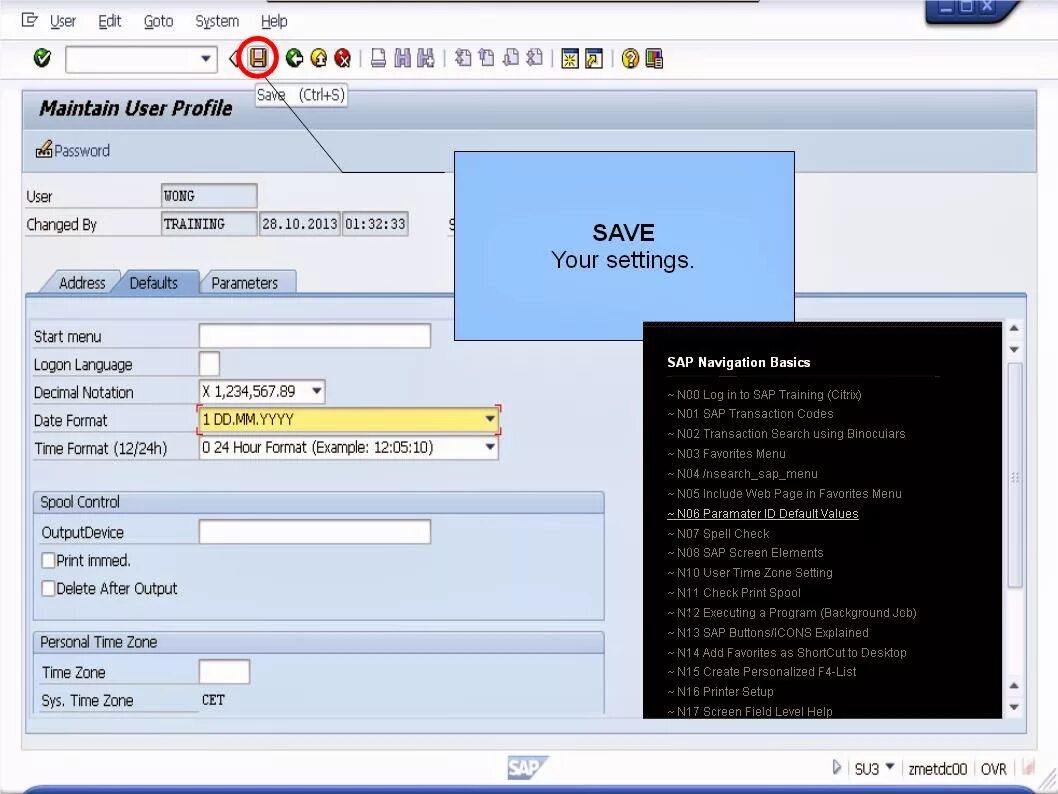The width and height of the screenshot is (1058, 794).
Task: Click the scroll down arrow at panel bottom
Action: tap(1013, 707)
